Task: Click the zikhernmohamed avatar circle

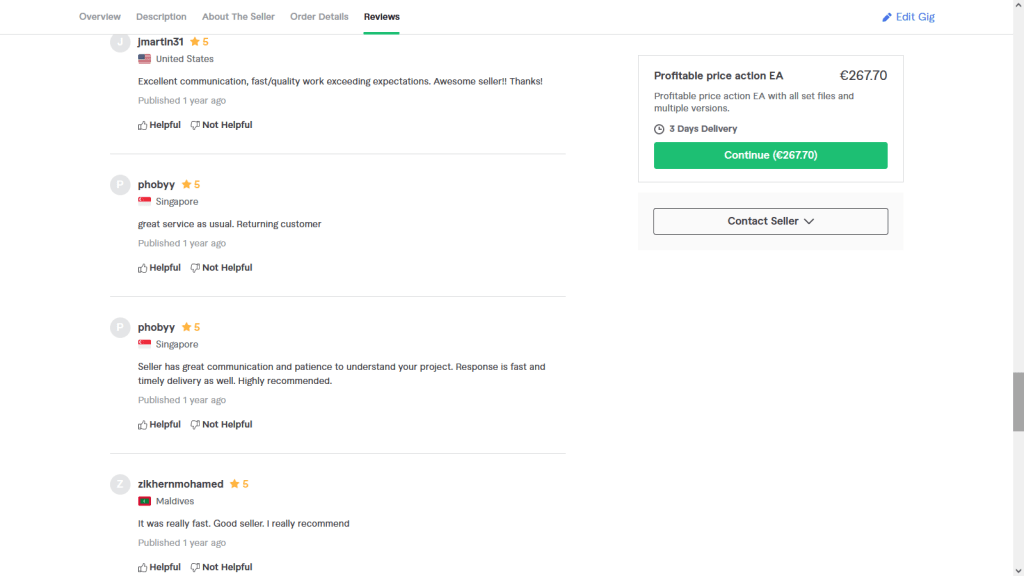Action: pyautogui.click(x=120, y=485)
